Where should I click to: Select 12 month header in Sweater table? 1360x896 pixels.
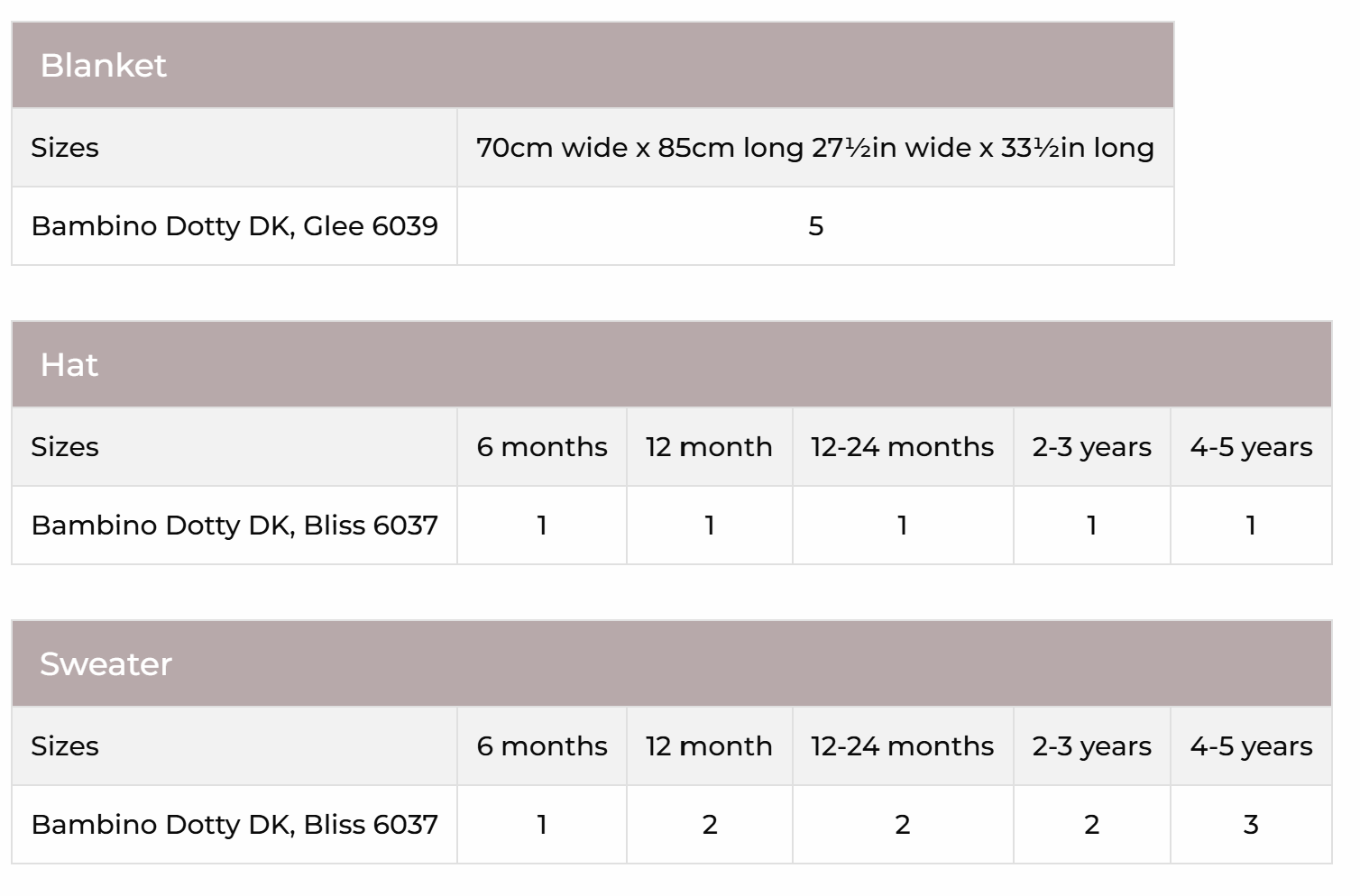[x=709, y=746]
